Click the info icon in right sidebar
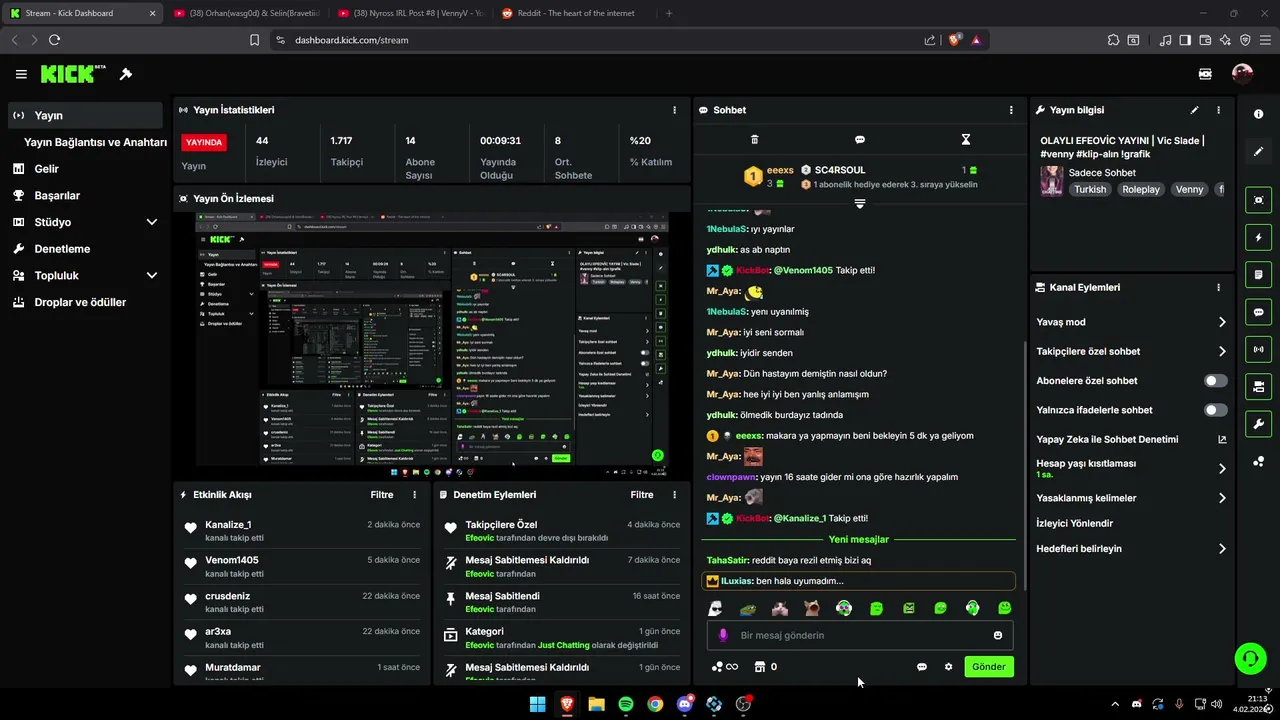The height and width of the screenshot is (720, 1280). pyautogui.click(x=1258, y=115)
